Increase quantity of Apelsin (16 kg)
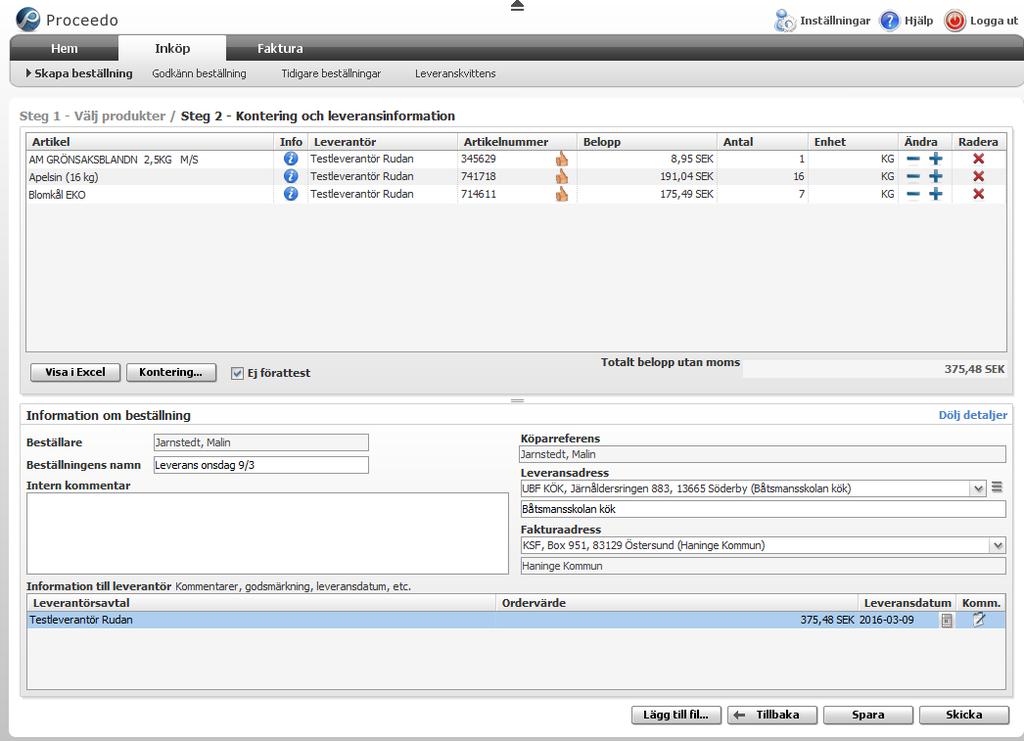 [x=936, y=176]
